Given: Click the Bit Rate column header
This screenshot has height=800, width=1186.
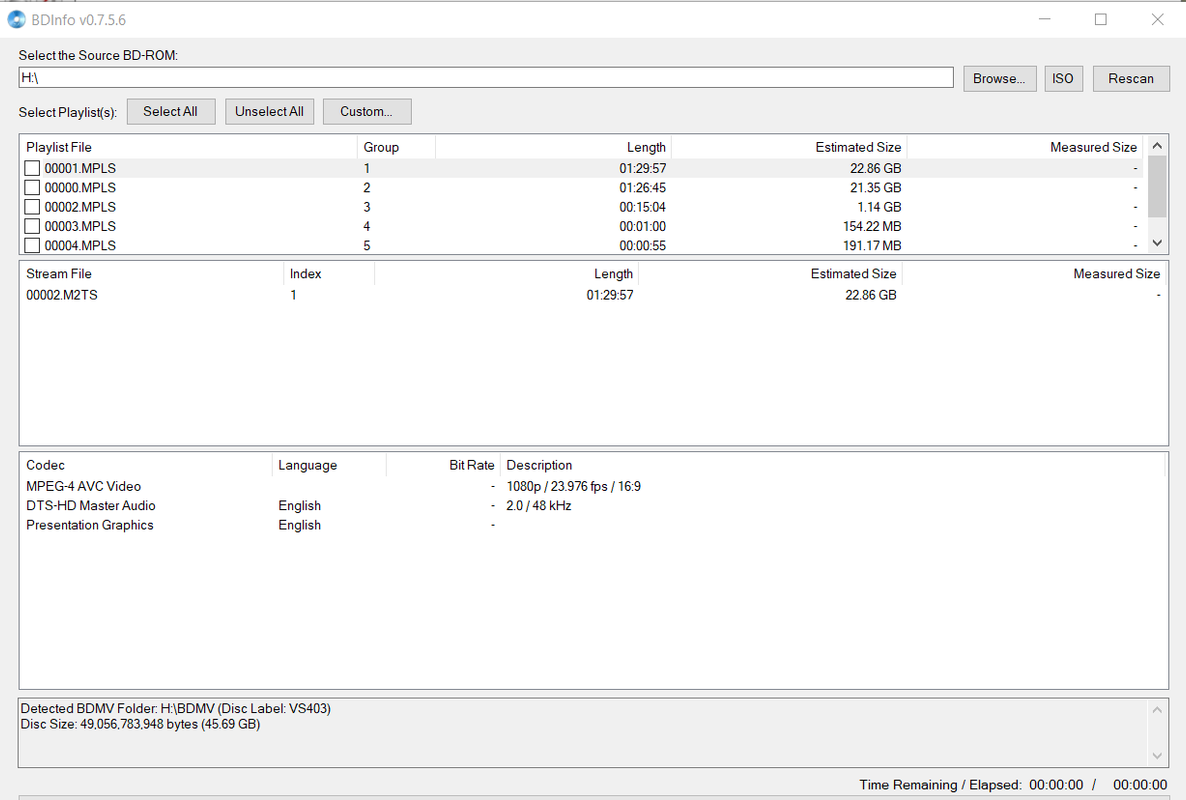Looking at the screenshot, I should (x=443, y=465).
